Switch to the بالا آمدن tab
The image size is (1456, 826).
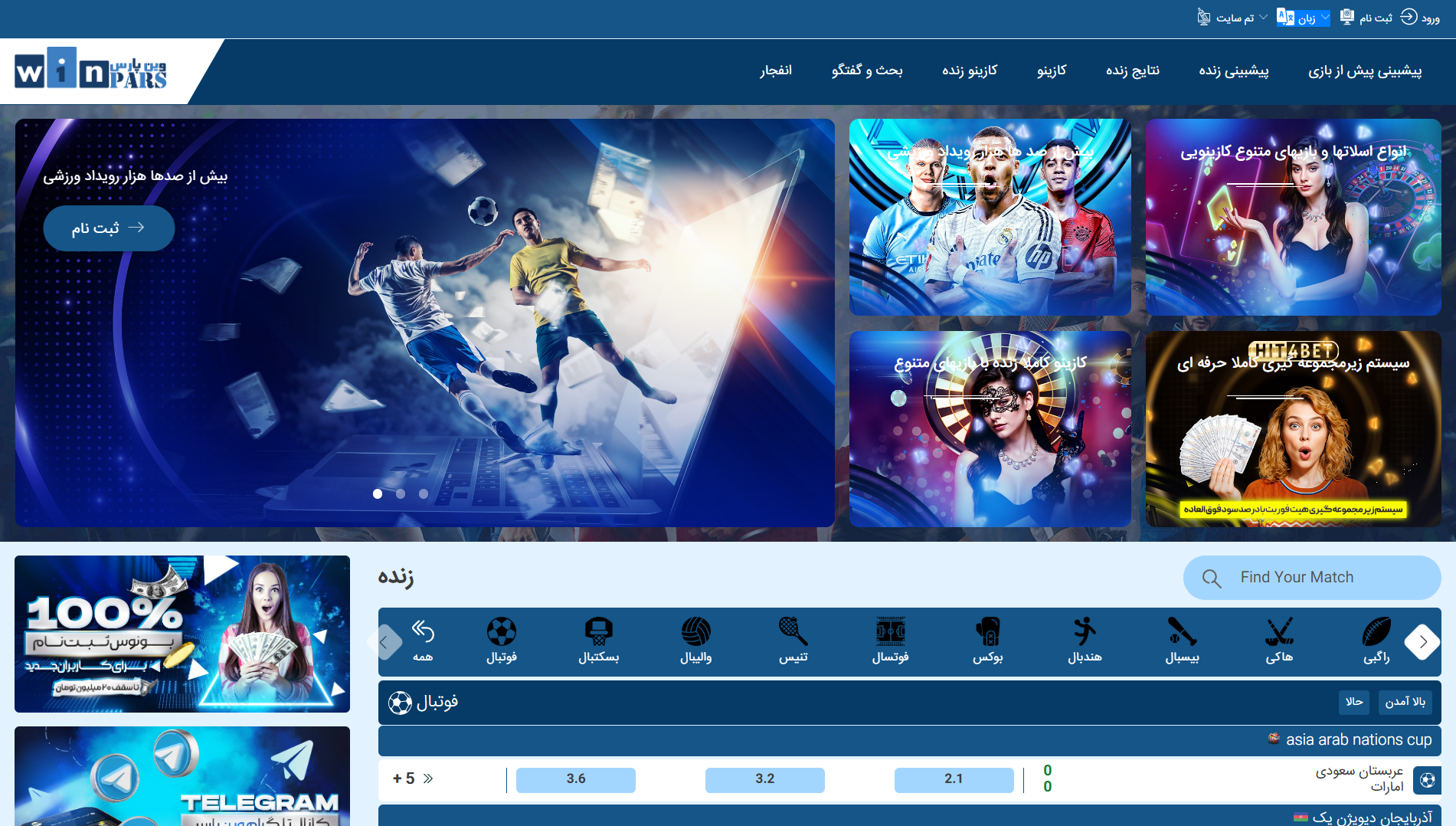click(1405, 702)
